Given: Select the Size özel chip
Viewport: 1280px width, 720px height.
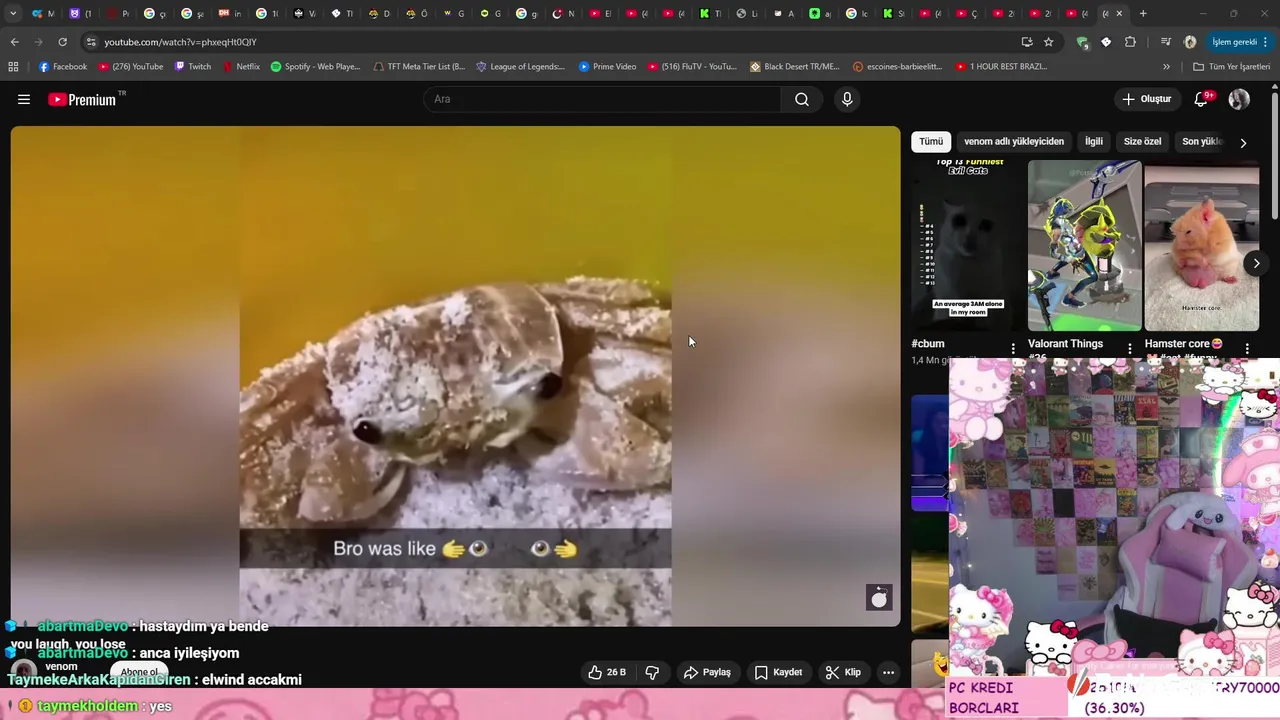Looking at the screenshot, I should pyautogui.click(x=1142, y=141).
